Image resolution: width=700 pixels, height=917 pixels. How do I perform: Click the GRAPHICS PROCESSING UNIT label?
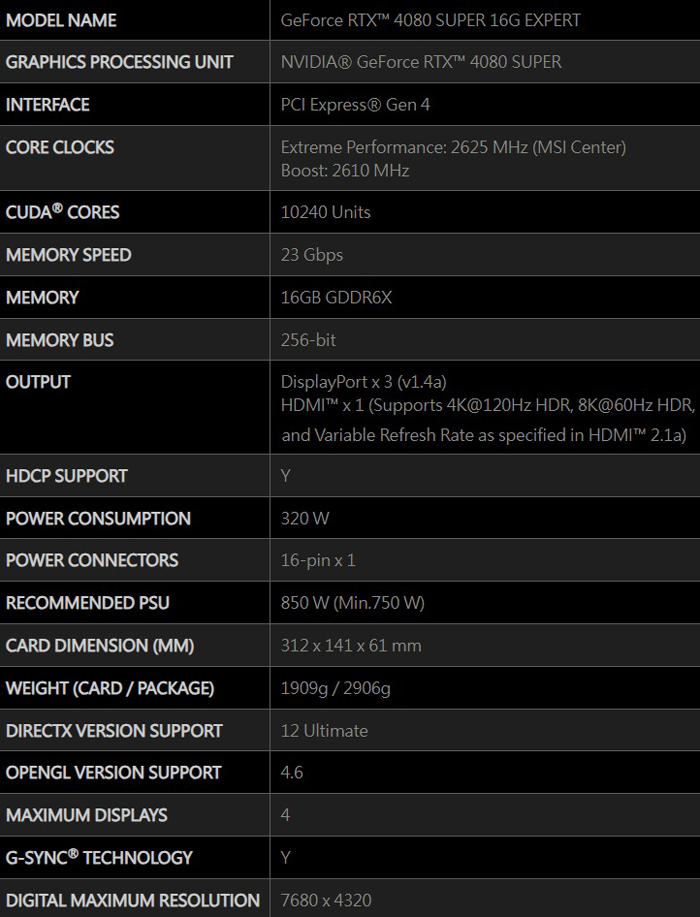[x=119, y=62]
